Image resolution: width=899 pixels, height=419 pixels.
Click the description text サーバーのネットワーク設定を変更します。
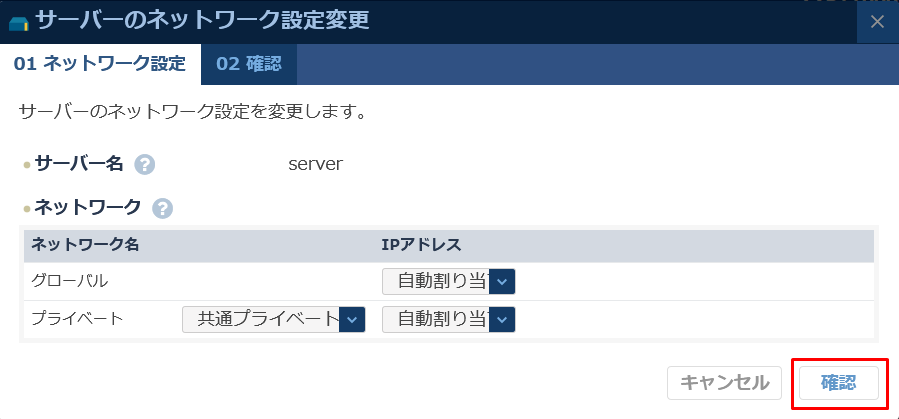tap(193, 111)
